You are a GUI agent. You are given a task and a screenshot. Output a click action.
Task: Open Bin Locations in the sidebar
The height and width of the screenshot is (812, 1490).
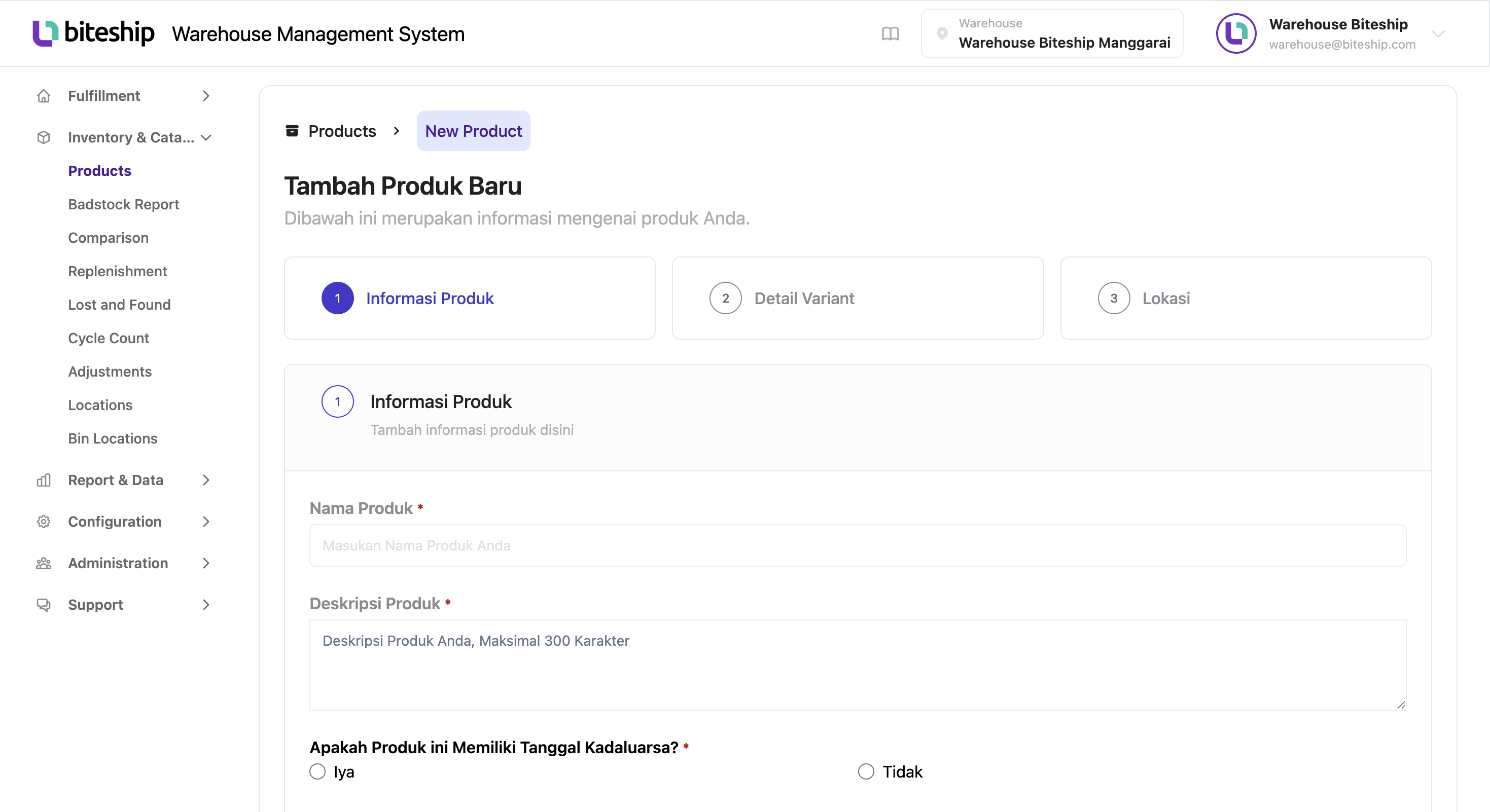113,439
